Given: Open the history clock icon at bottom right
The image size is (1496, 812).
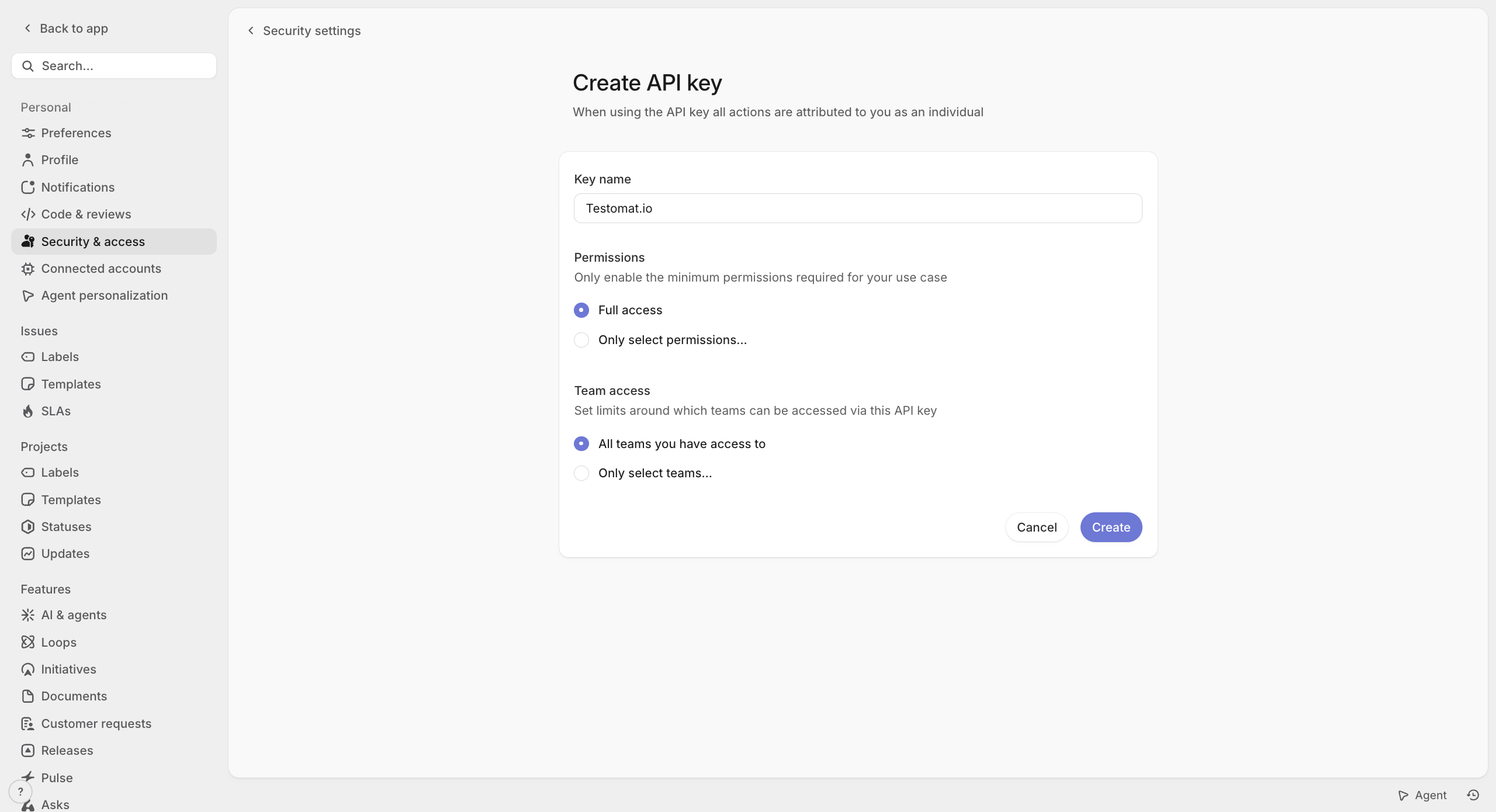Looking at the screenshot, I should pyautogui.click(x=1473, y=795).
